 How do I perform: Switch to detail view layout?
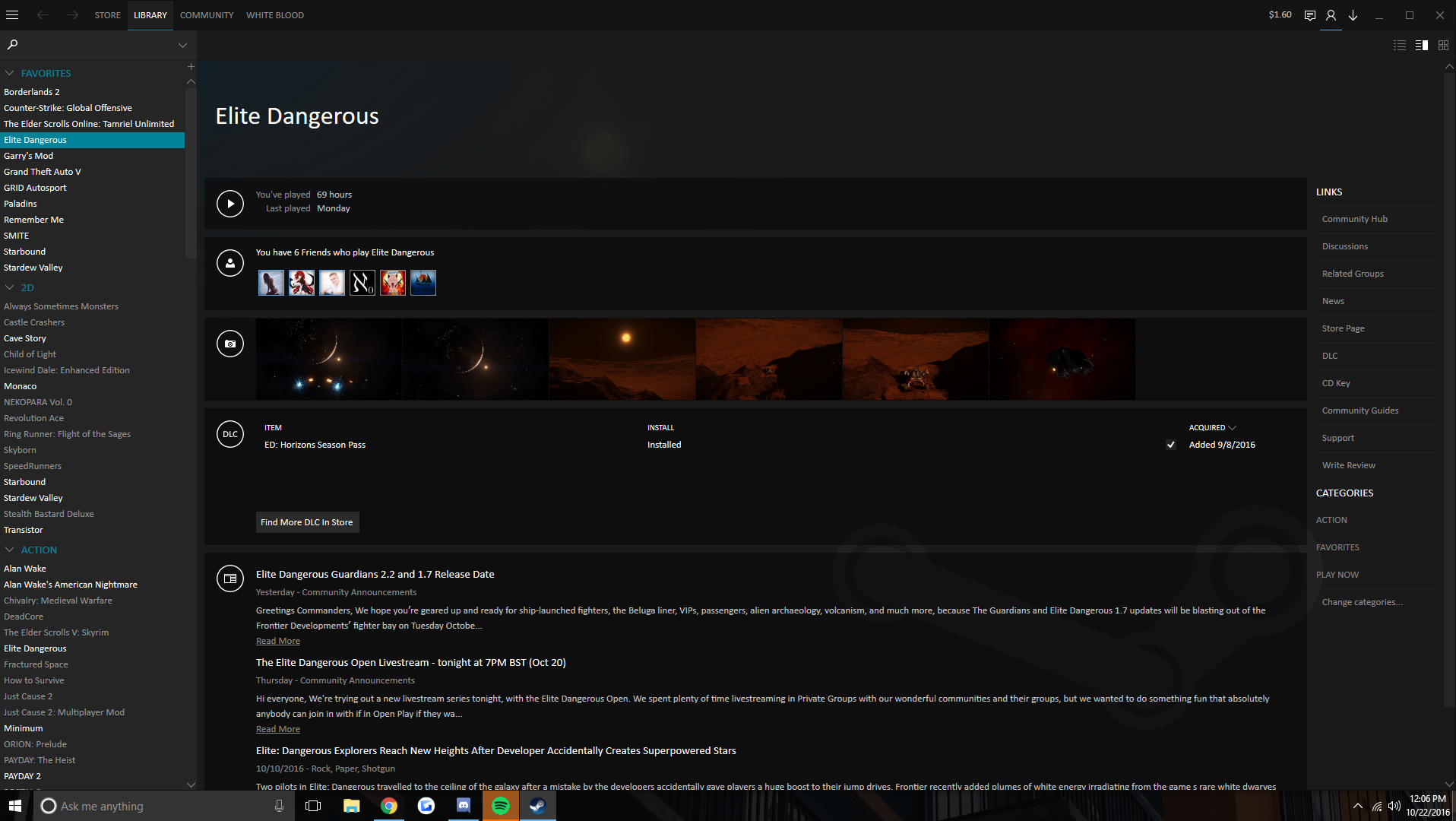1422,46
